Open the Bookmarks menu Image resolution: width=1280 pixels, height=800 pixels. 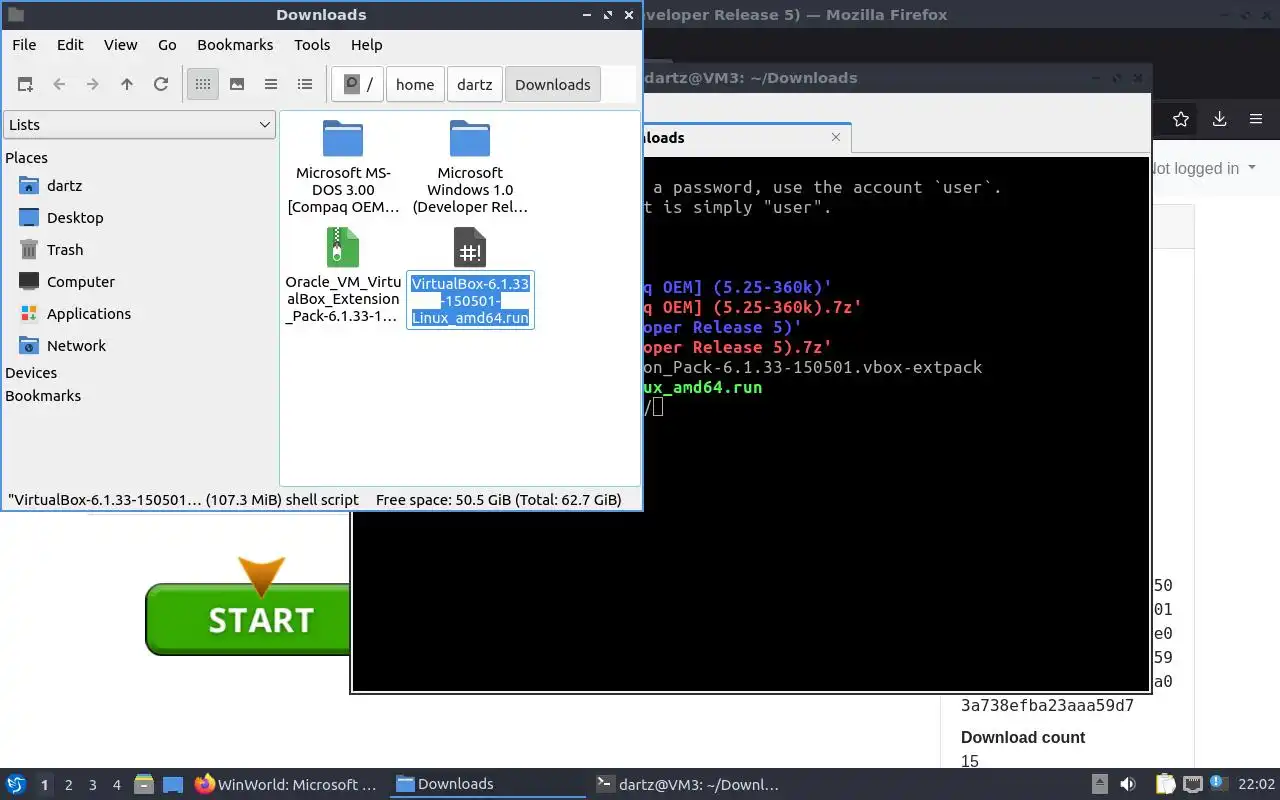coord(235,45)
